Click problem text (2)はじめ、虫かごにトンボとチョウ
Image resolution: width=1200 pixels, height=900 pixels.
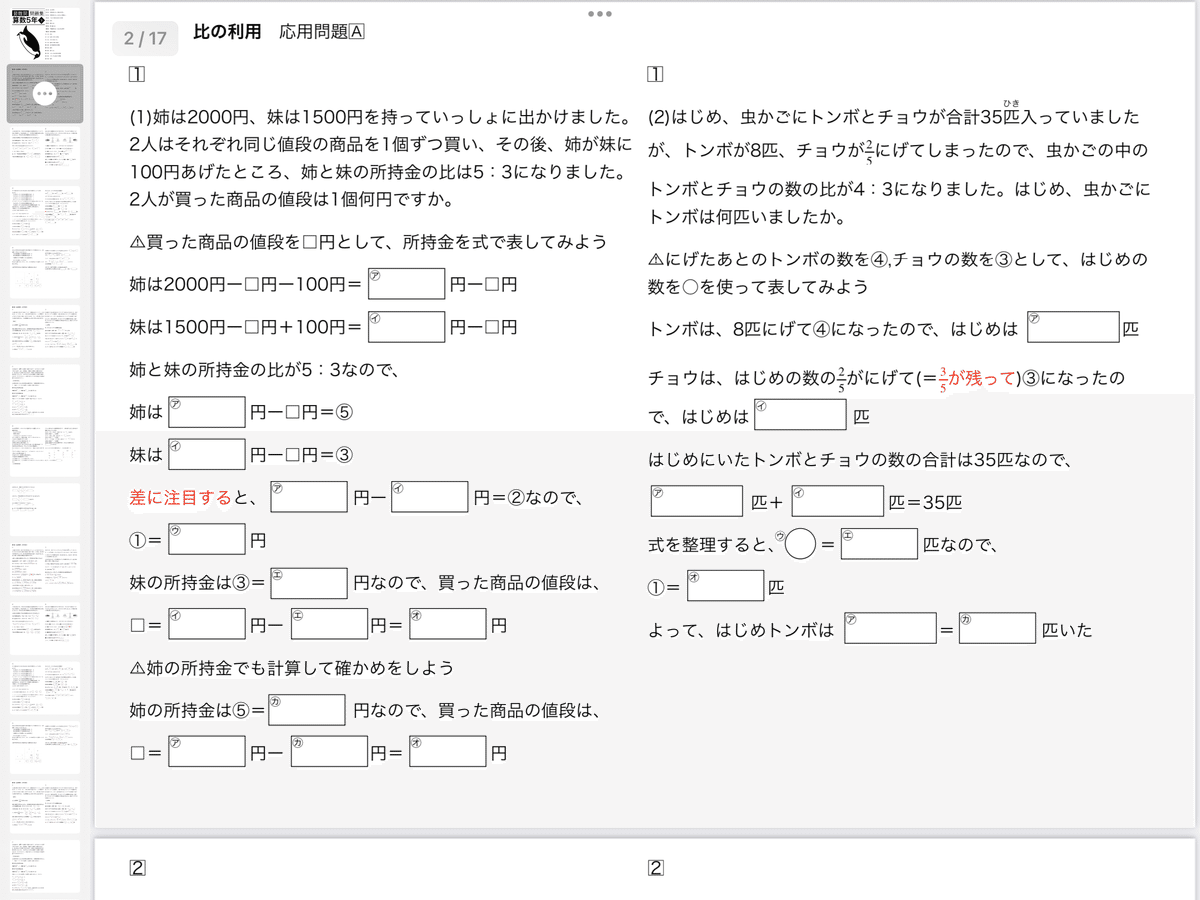tap(898, 167)
